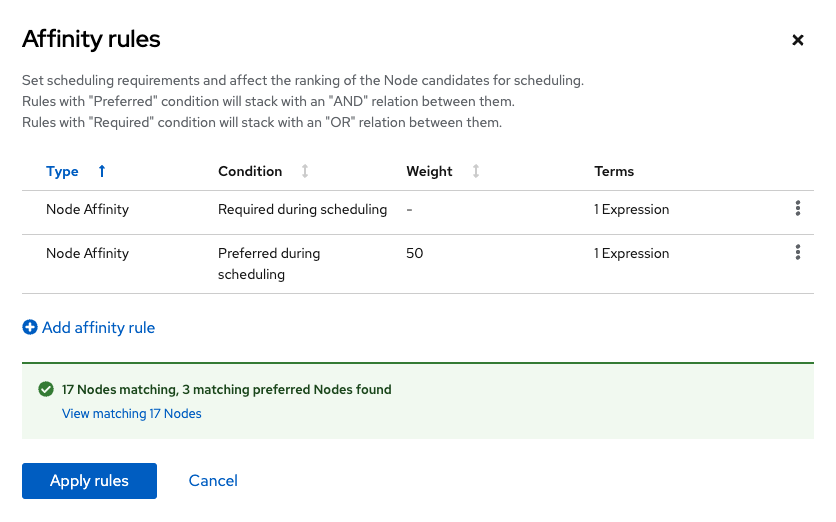Open kebab menu for Preferred rule
Image resolution: width=836 pixels, height=522 pixels.
[x=797, y=253]
